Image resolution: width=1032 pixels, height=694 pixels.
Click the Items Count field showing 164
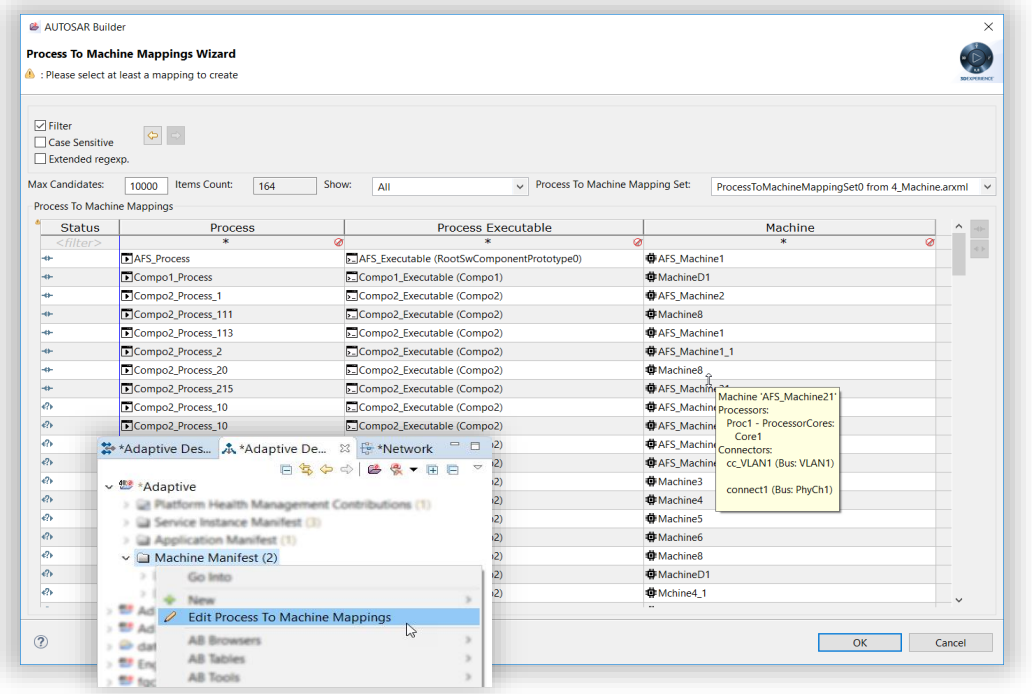tap(284, 186)
